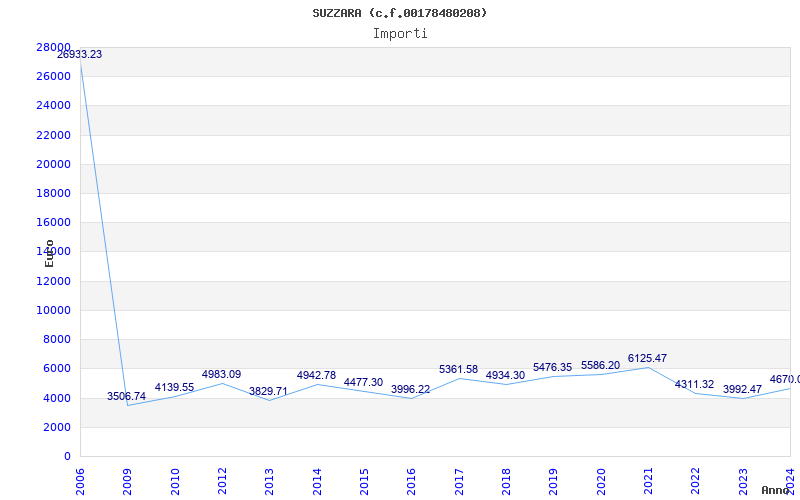Click the 2016 x-axis year label

tap(411, 481)
